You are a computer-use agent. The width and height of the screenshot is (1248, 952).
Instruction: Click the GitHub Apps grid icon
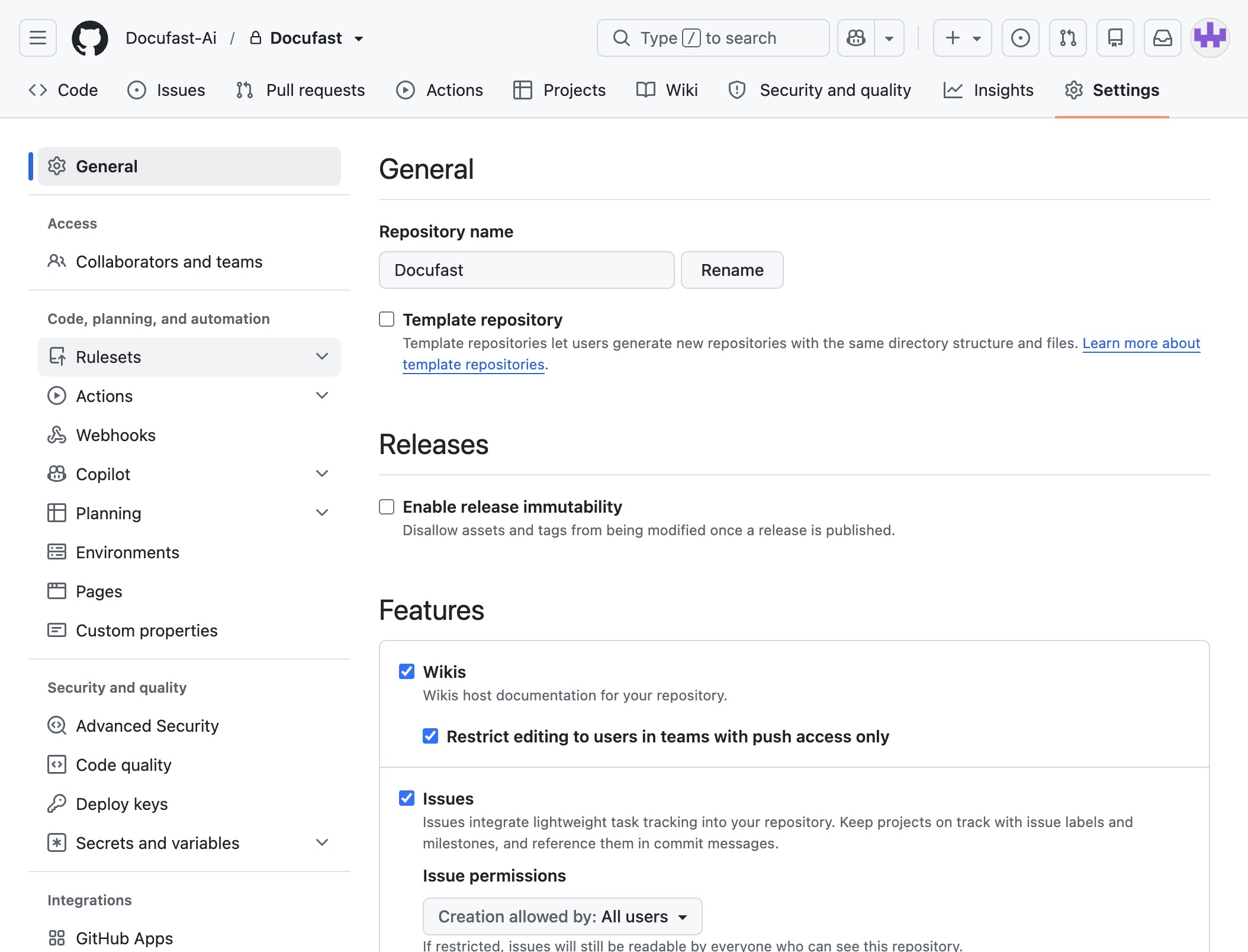tap(57, 938)
